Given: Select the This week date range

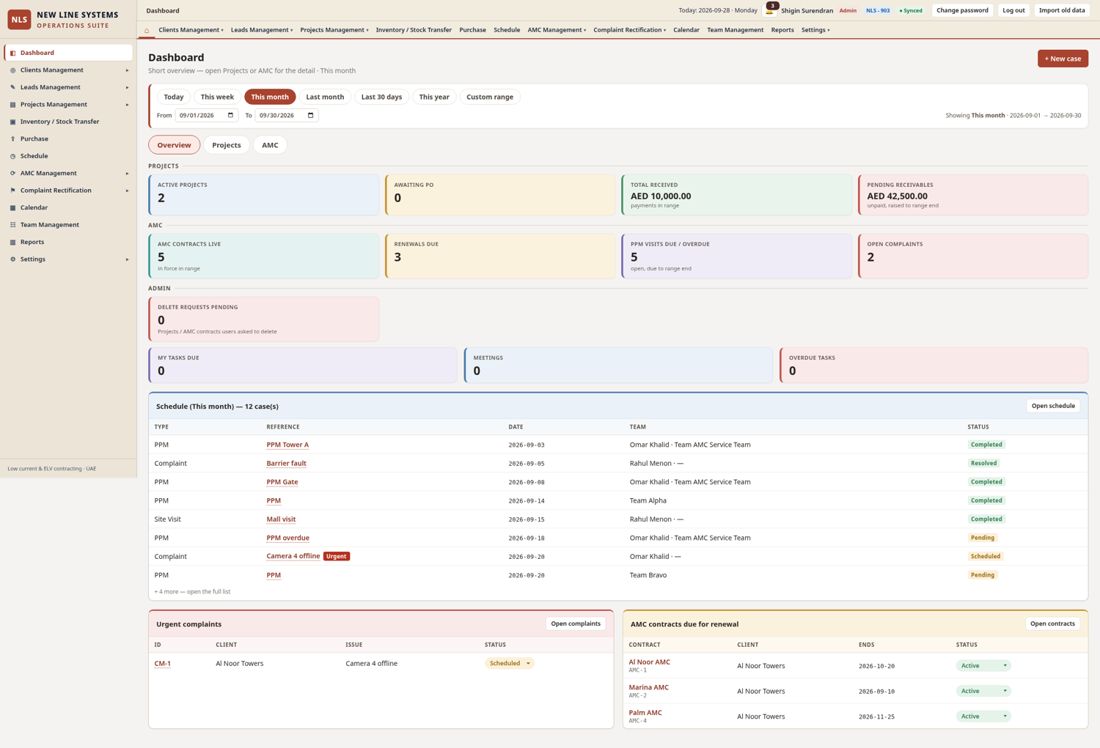Looking at the screenshot, I should (217, 97).
